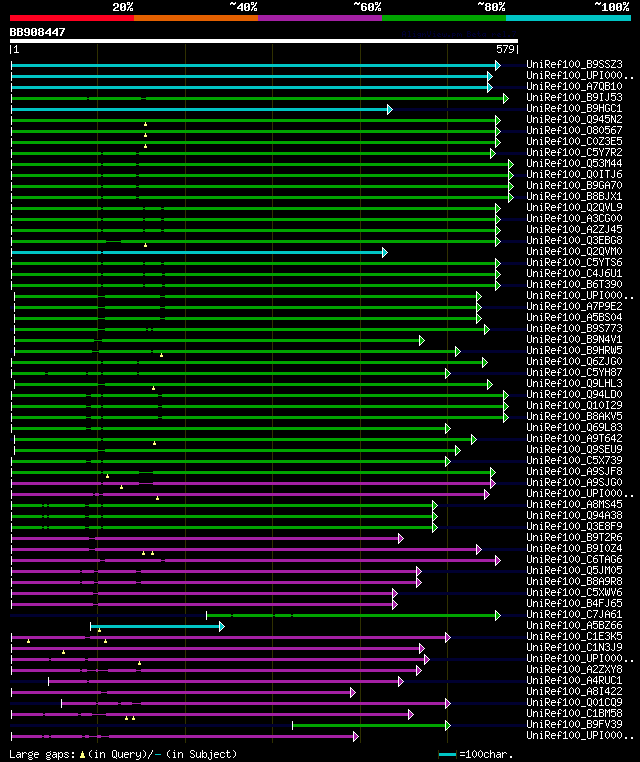Open hit UniRef100_Q945N2
This screenshot has height=762, width=640.
coord(574,119)
